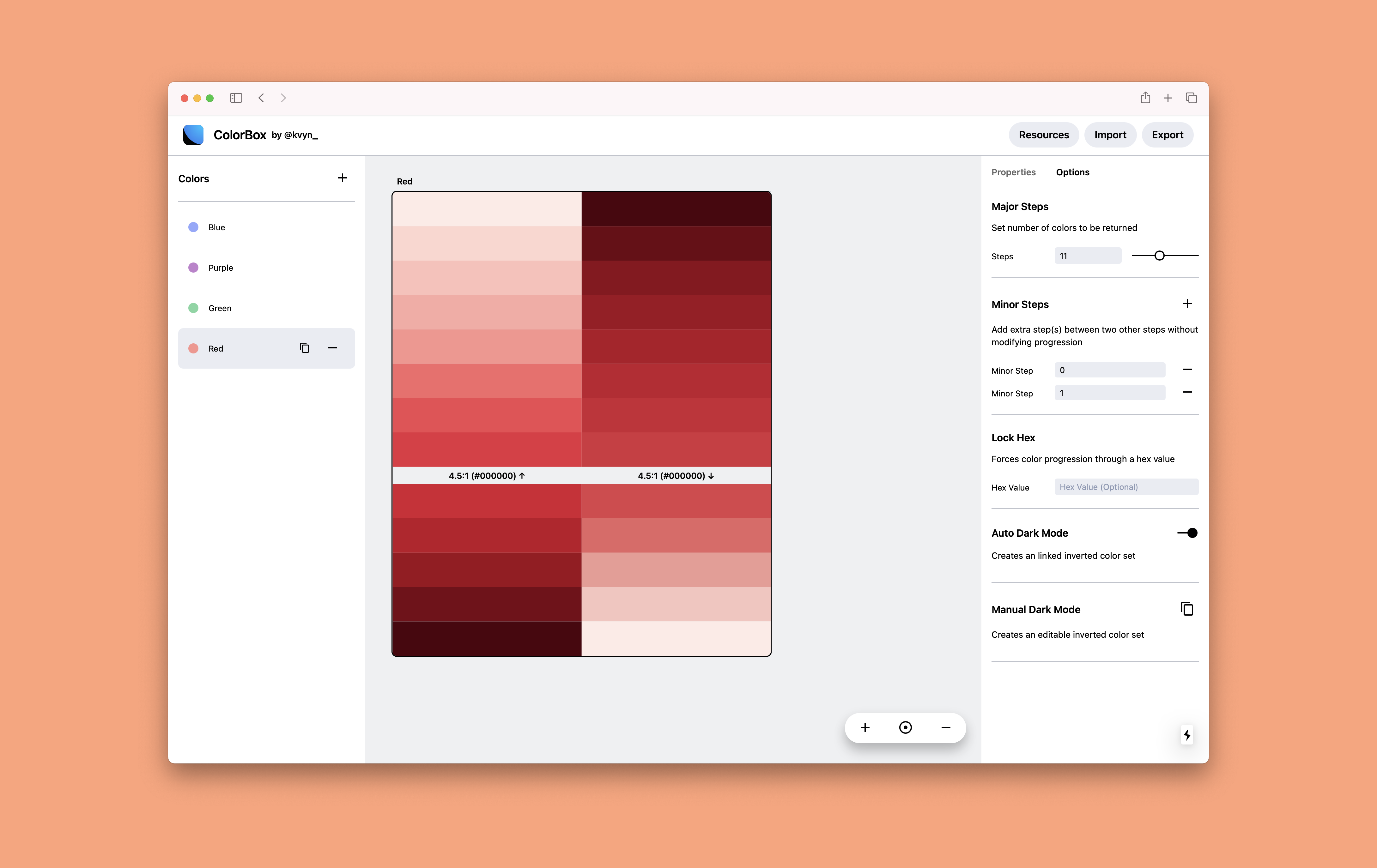
Task: Open the Export button
Action: click(x=1167, y=135)
